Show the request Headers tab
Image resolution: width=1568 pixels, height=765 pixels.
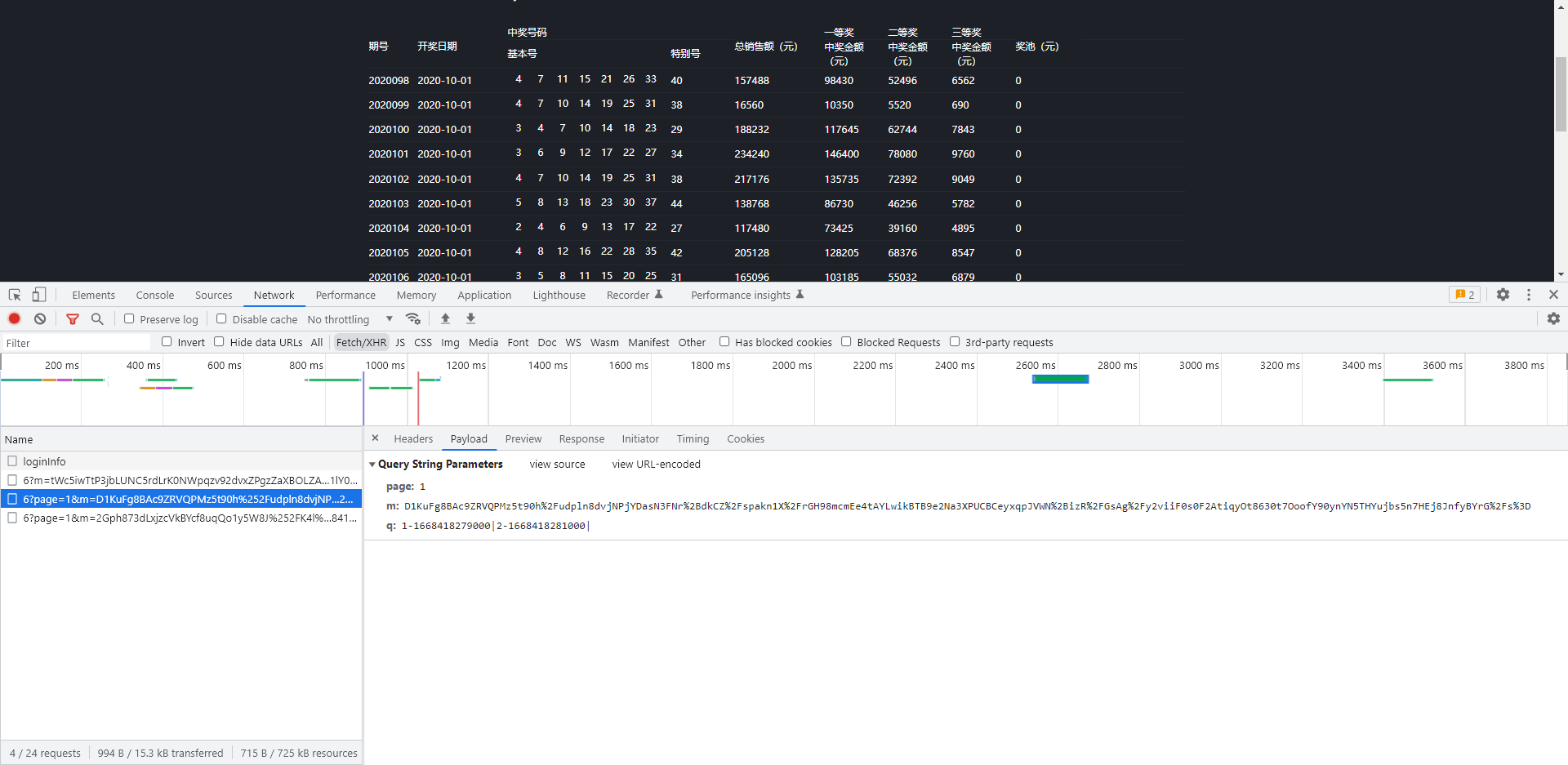click(x=413, y=438)
